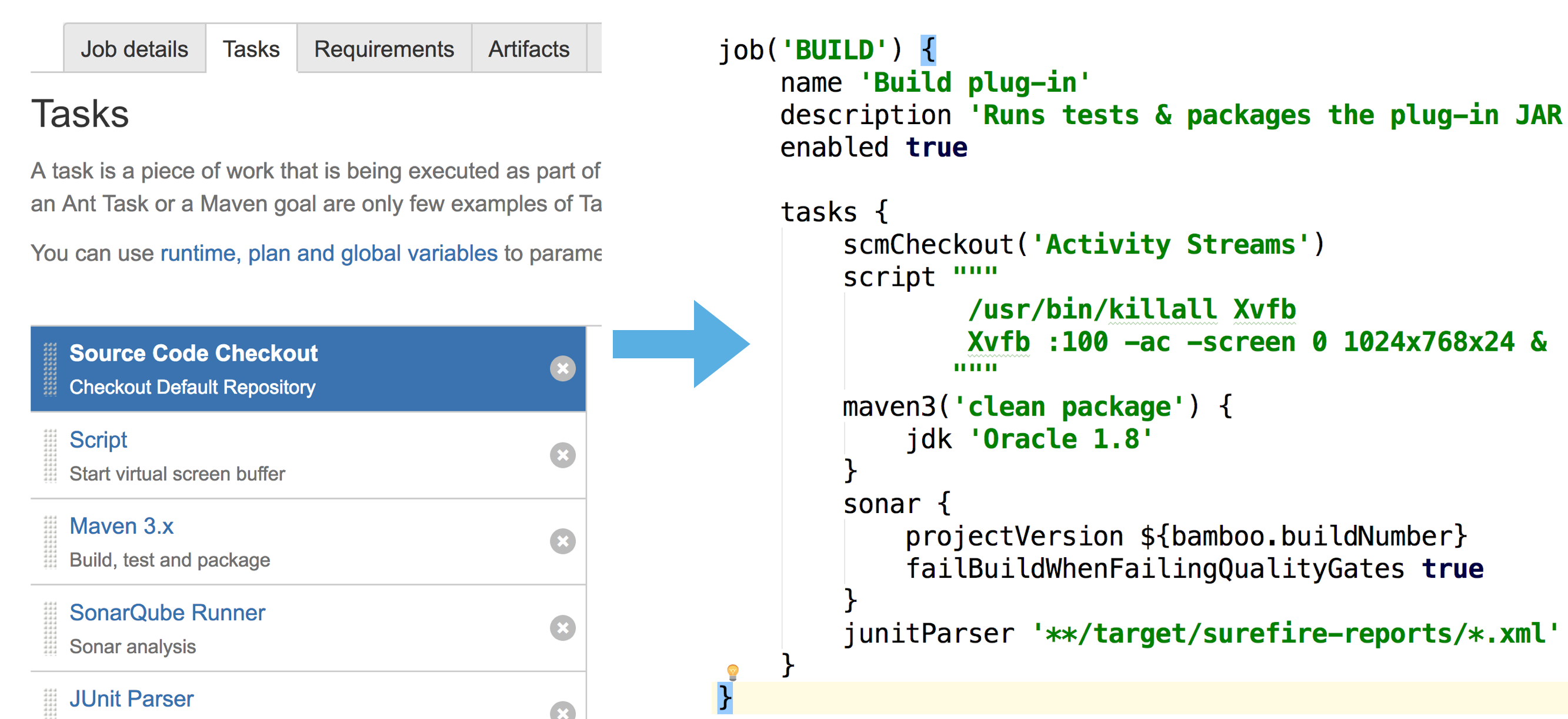Click the lightbulb quick-fix icon in editor
This screenshot has width=1568, height=719.
(732, 671)
